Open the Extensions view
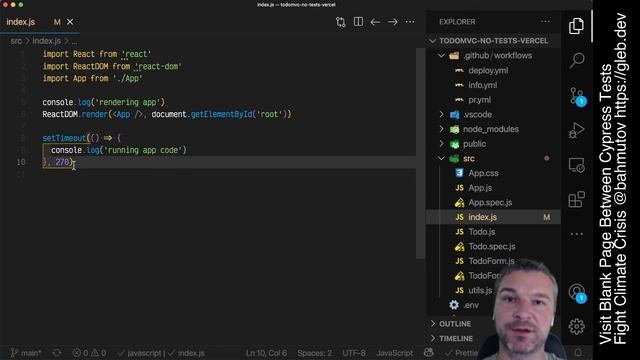The image size is (640, 360). pyautogui.click(x=576, y=199)
